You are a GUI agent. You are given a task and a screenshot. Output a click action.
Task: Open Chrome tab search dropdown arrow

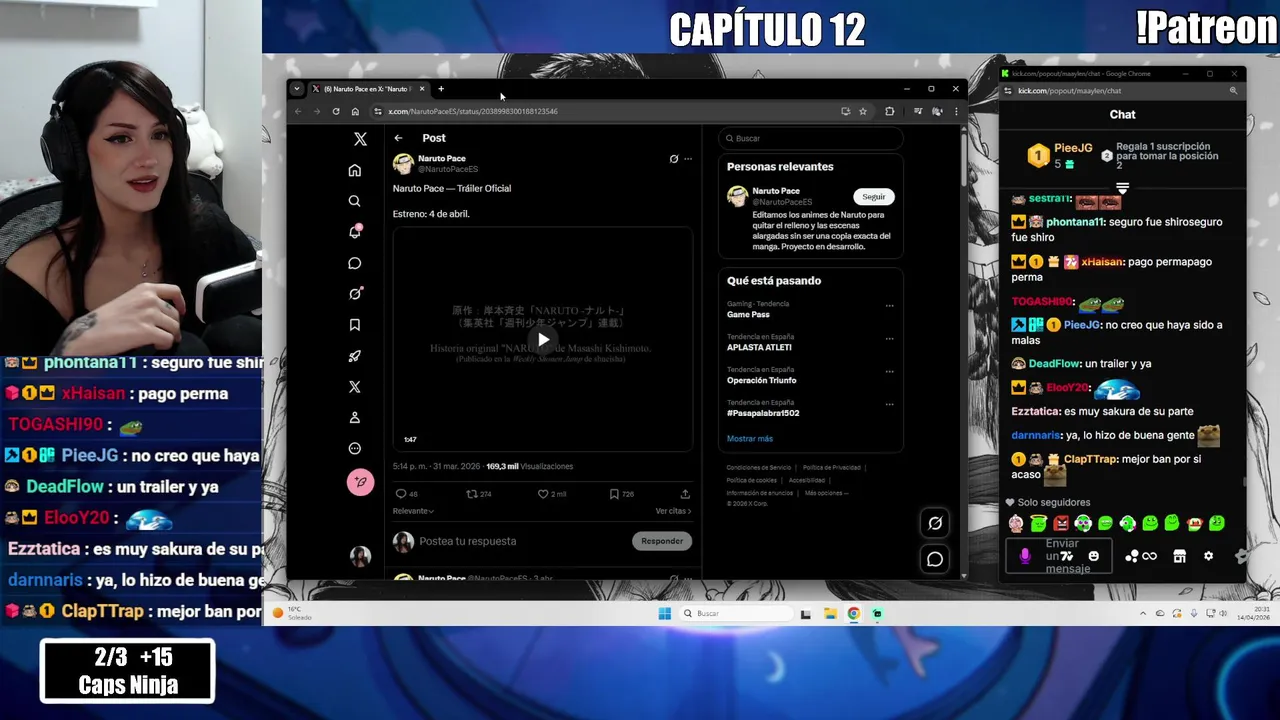[296, 89]
